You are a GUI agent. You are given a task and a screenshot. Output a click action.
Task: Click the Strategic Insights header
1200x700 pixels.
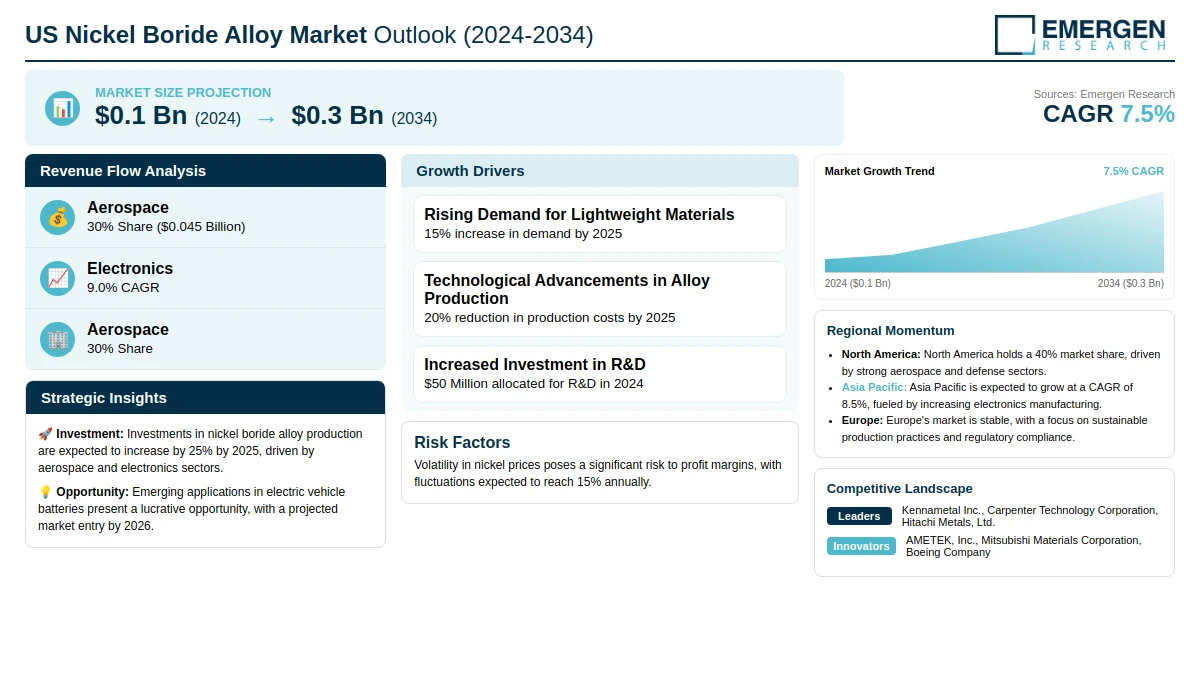(x=205, y=398)
